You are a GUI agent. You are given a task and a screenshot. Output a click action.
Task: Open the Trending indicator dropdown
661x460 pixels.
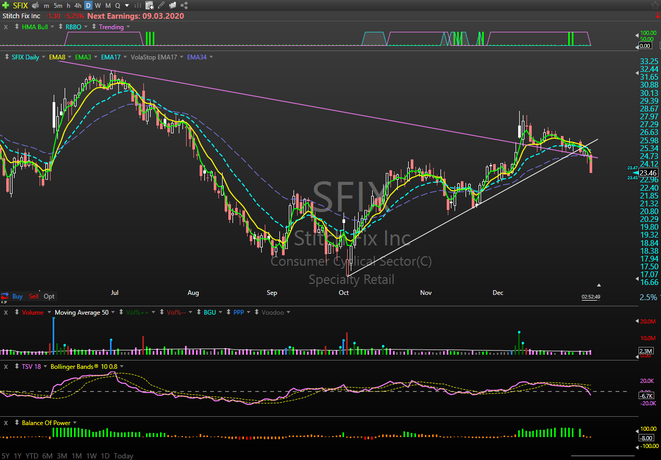[x=128, y=27]
